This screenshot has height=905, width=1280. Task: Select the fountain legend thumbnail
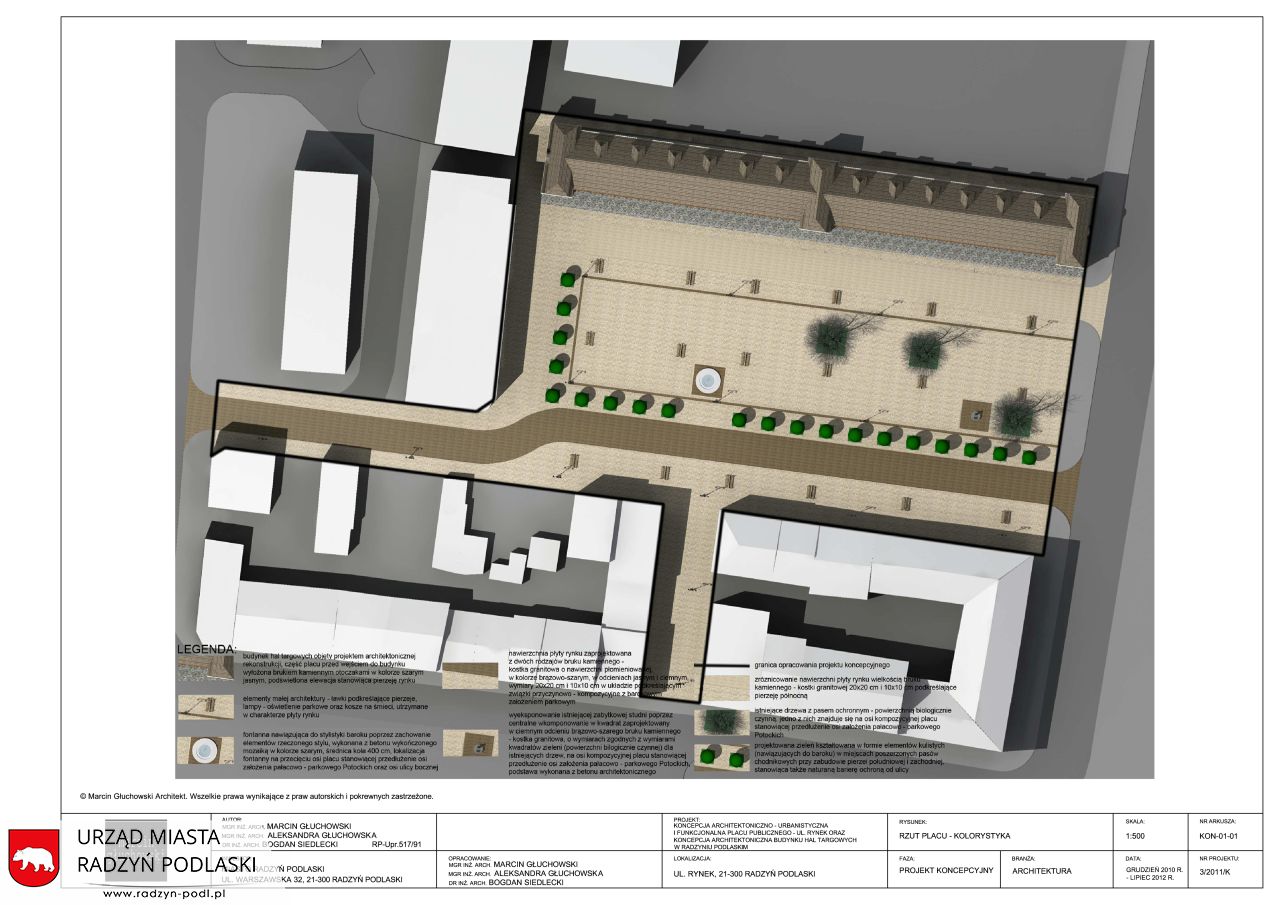[206, 750]
